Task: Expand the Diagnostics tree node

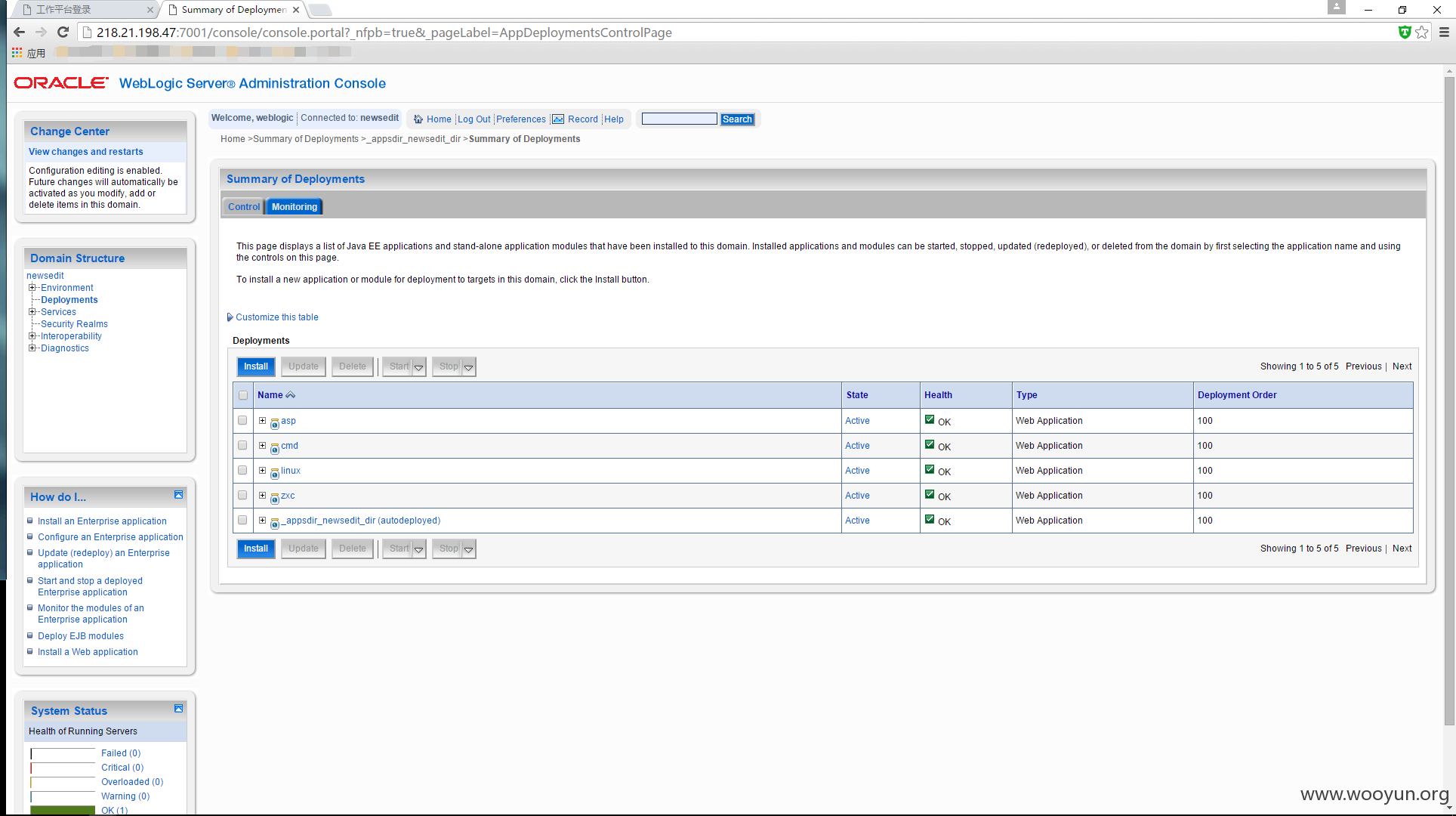Action: tap(32, 348)
